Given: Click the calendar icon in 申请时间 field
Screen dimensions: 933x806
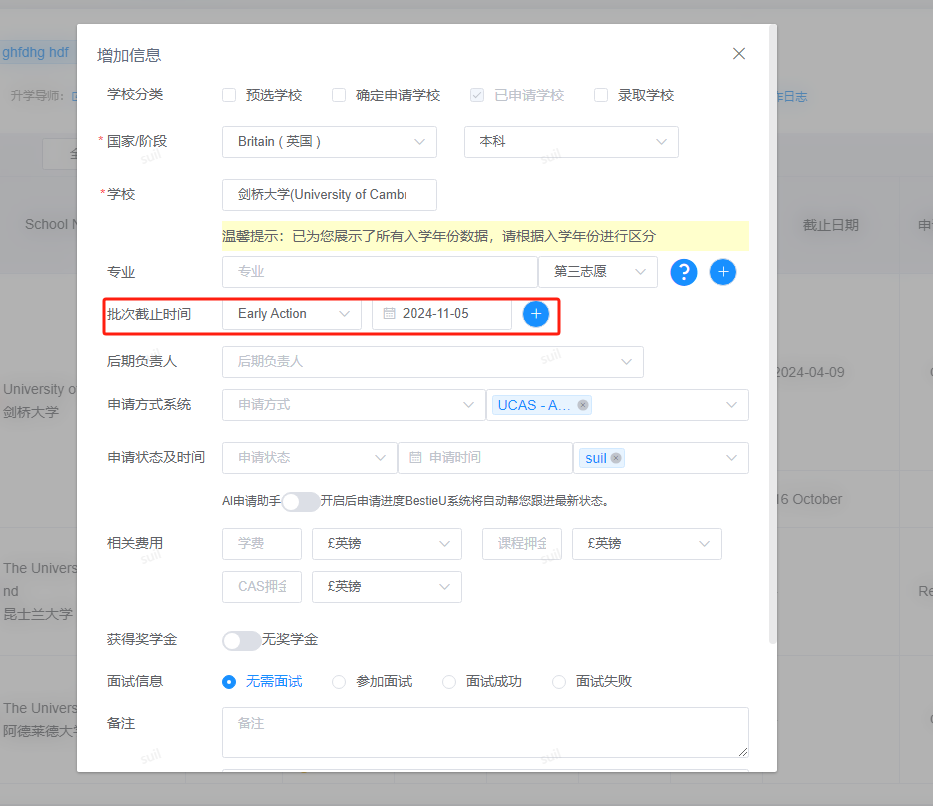Looking at the screenshot, I should point(415,457).
